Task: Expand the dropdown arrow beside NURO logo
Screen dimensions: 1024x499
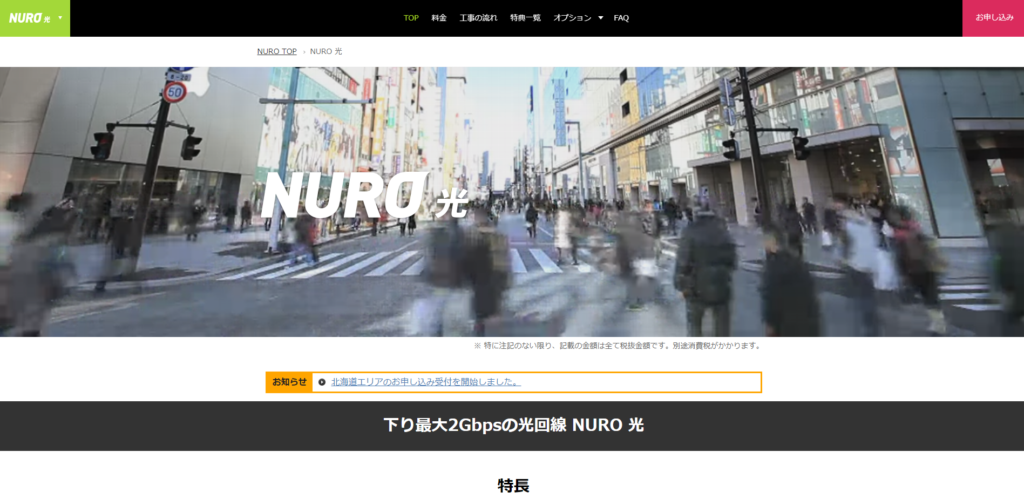Action: tap(61, 18)
